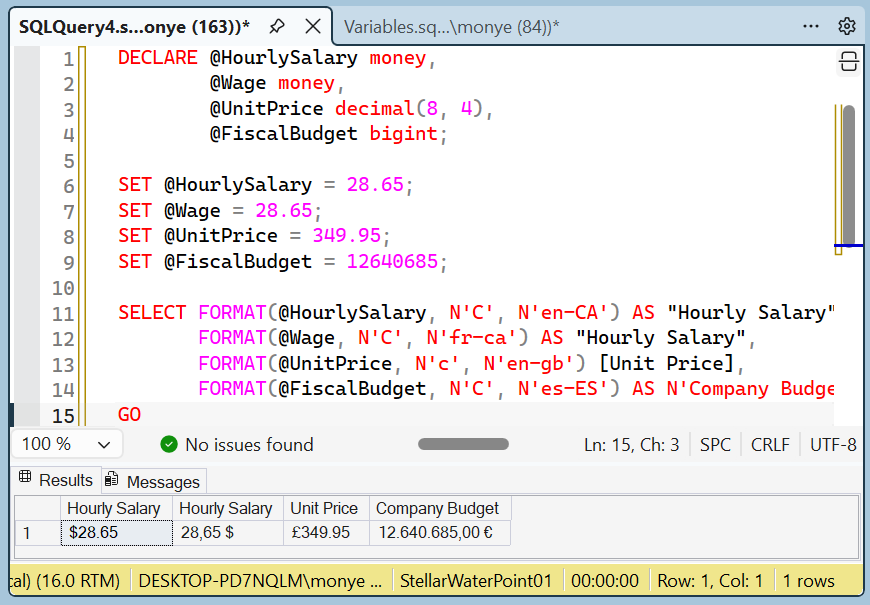Open the tab overflow ellipsis menu
This screenshot has width=870, height=605.
(811, 26)
